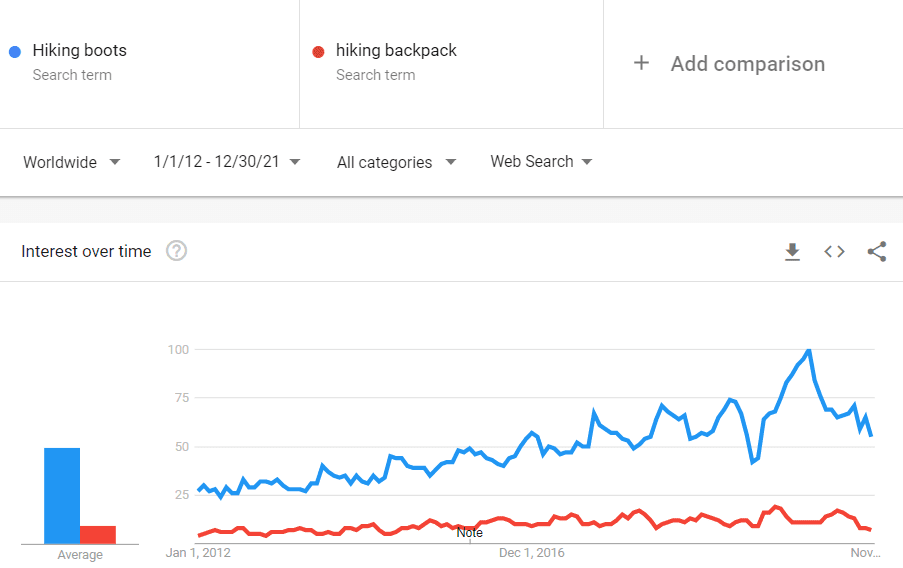The image size is (903, 568).
Task: Click the blue average bar
Action: [x=62, y=495]
